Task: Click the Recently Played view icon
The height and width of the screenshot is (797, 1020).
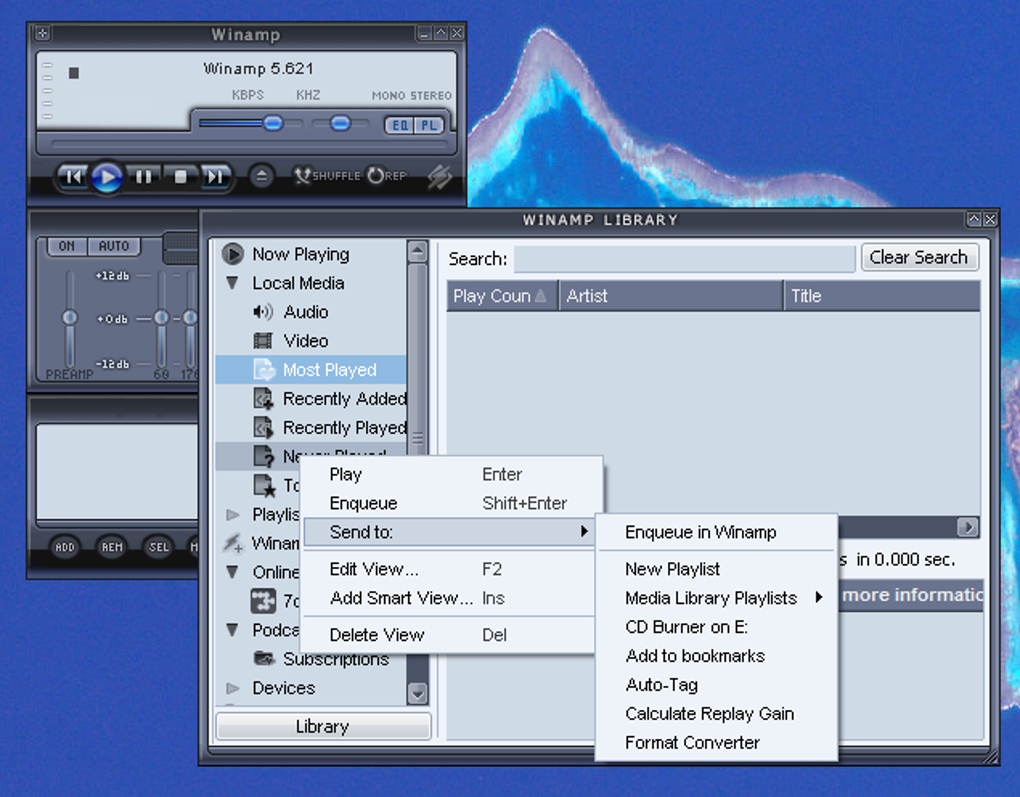Action: tap(263, 427)
